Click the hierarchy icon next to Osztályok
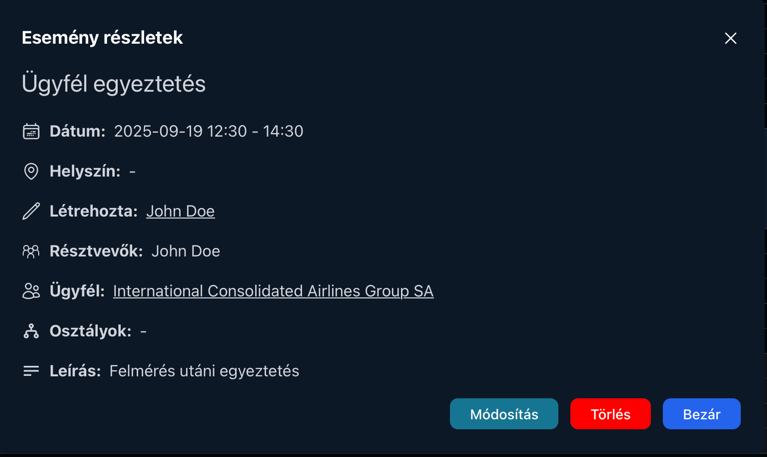 click(x=31, y=331)
